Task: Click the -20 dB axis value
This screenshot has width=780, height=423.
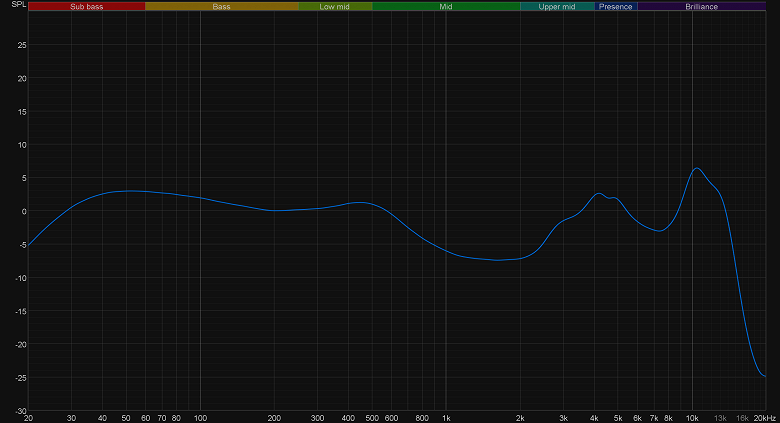Action: (x=20, y=345)
